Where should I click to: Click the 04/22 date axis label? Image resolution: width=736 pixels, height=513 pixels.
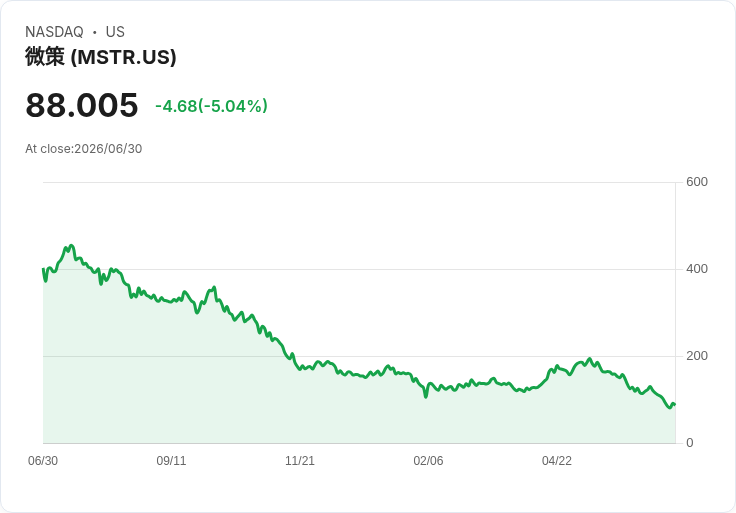(557, 461)
